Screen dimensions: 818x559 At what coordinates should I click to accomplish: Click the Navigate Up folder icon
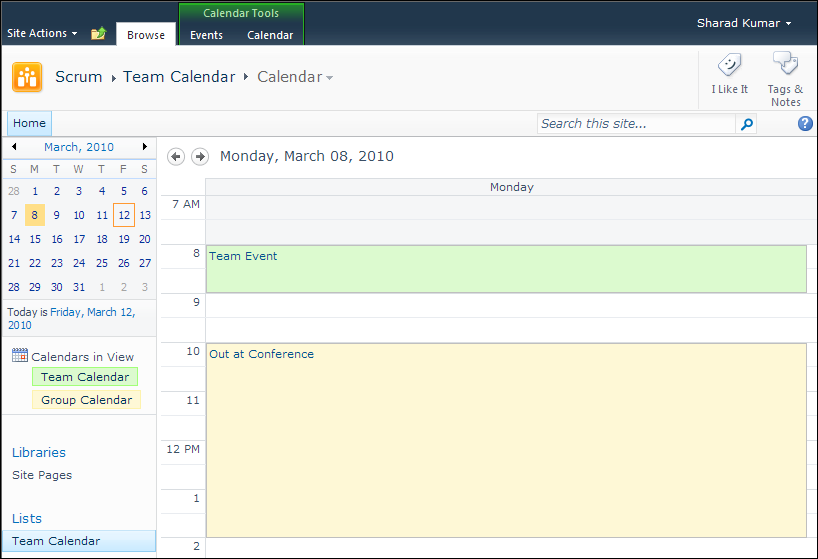tap(99, 33)
